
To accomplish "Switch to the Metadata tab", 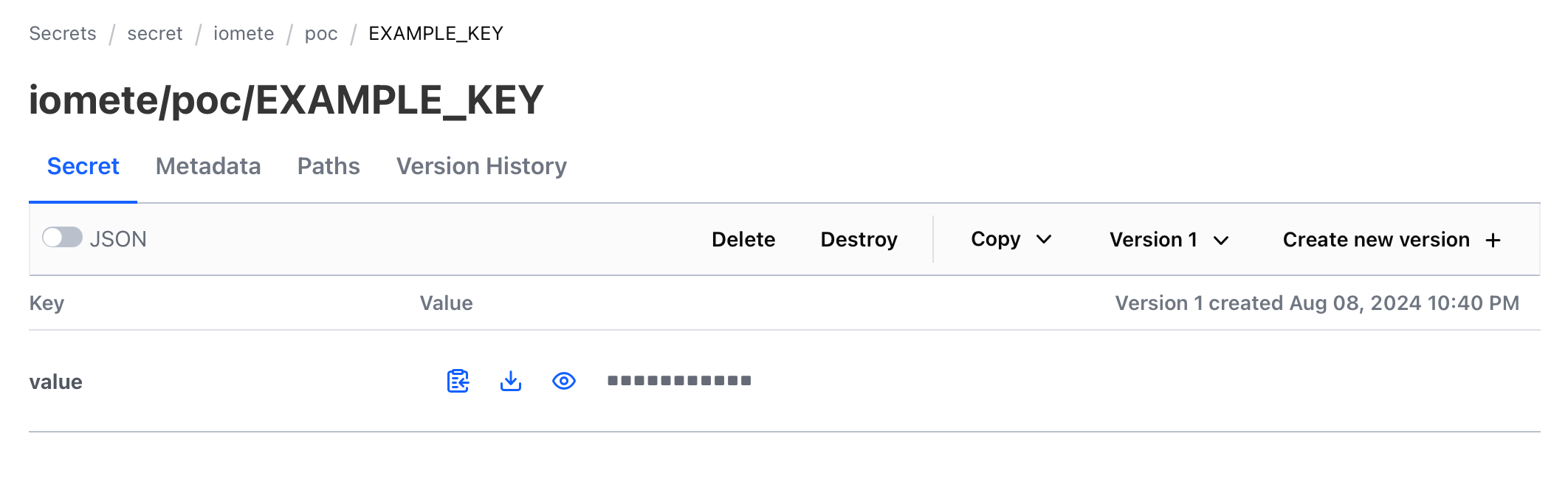I will (x=208, y=166).
